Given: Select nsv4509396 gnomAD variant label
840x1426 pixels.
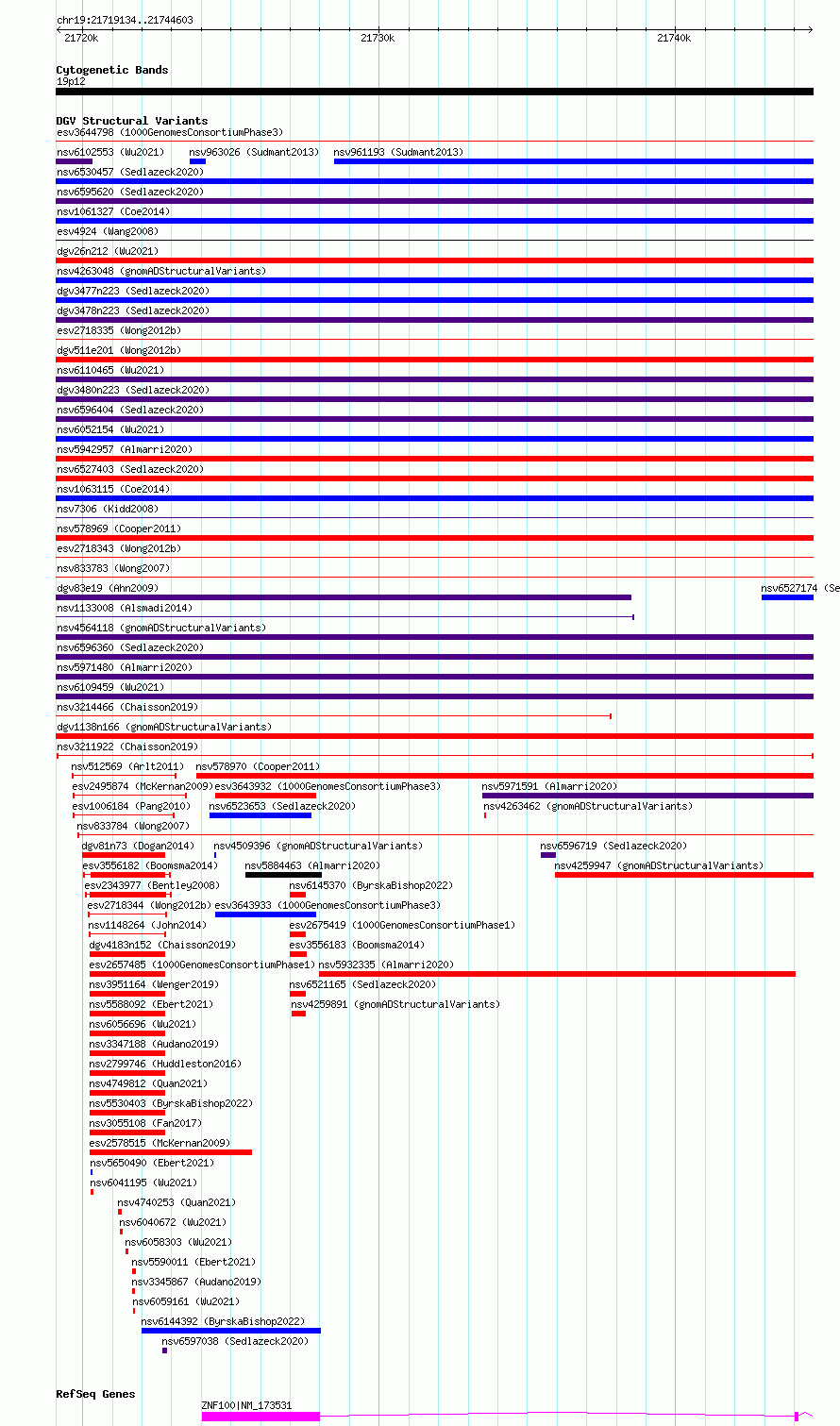Looking at the screenshot, I should pos(318,846).
